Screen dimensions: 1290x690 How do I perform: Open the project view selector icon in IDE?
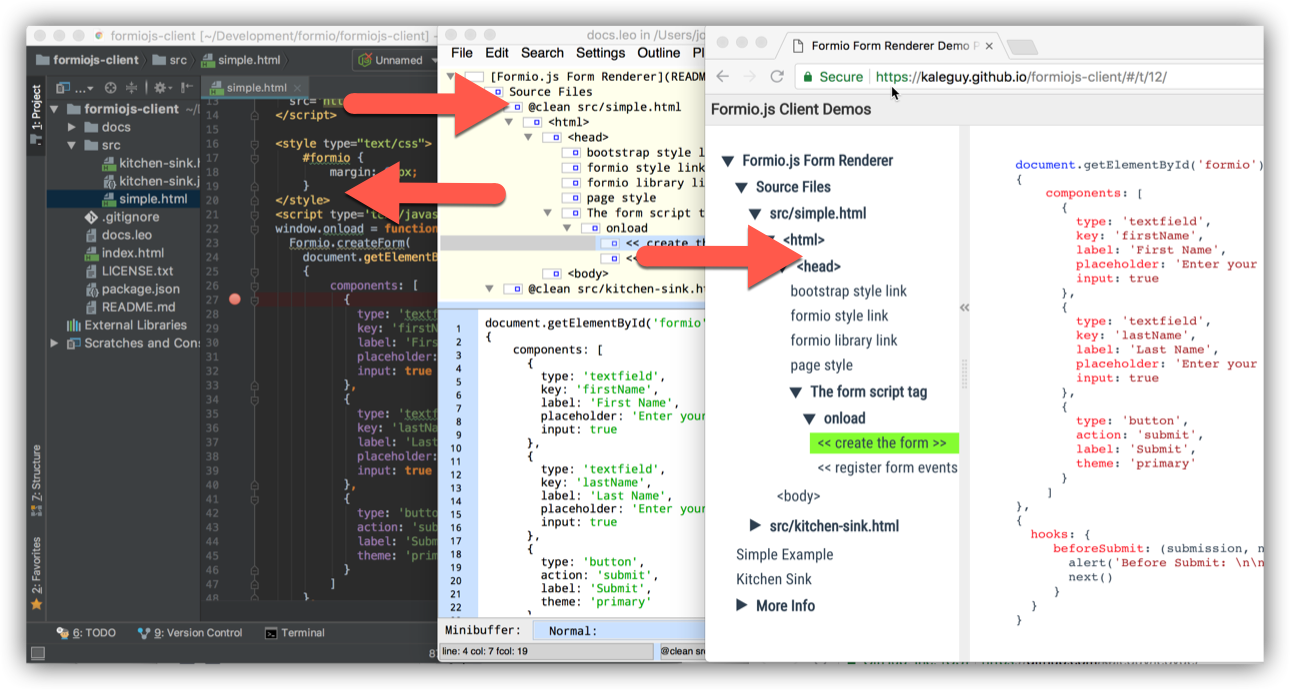pyautogui.click(x=75, y=88)
